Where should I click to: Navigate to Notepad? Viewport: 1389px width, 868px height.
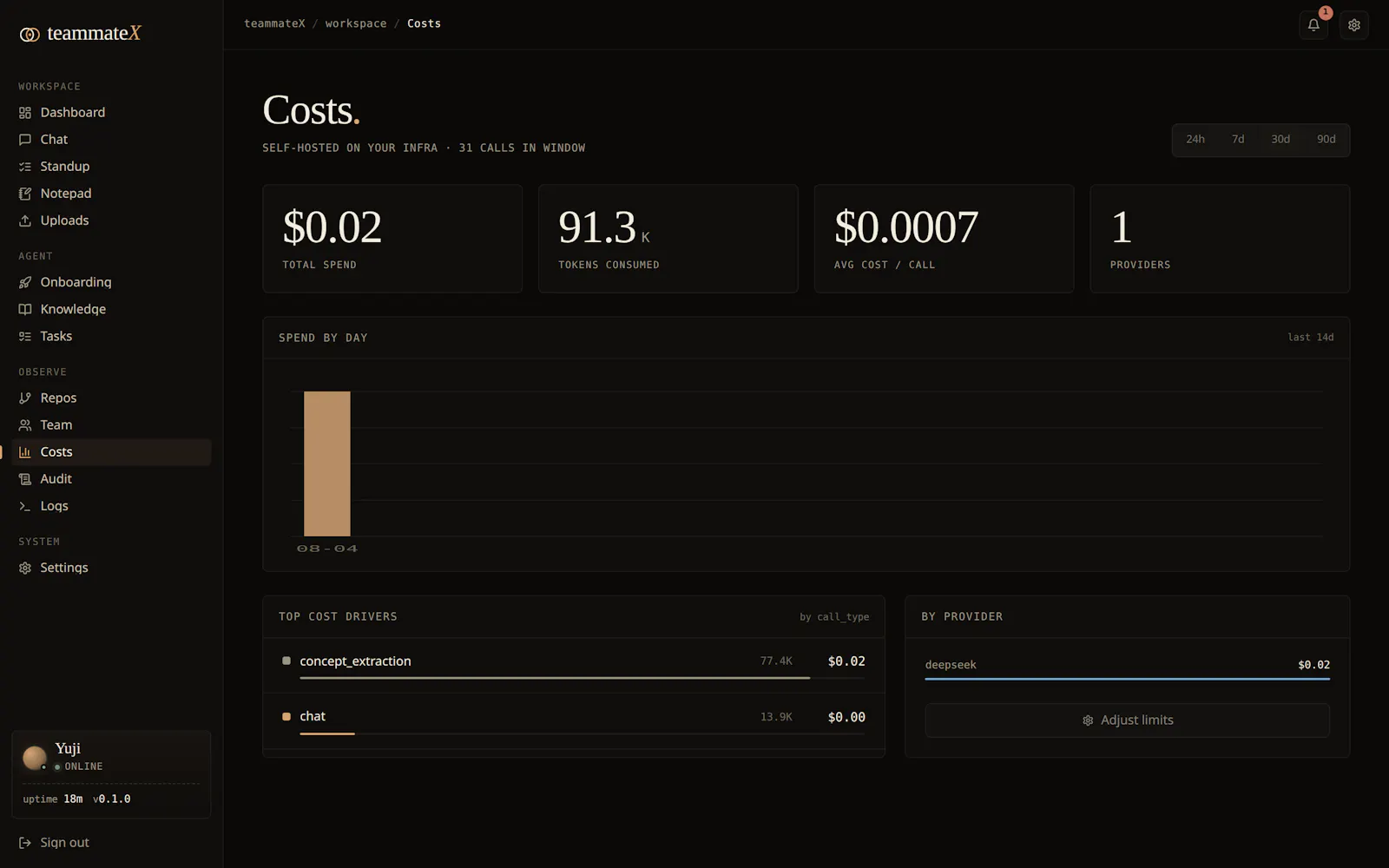point(111,194)
